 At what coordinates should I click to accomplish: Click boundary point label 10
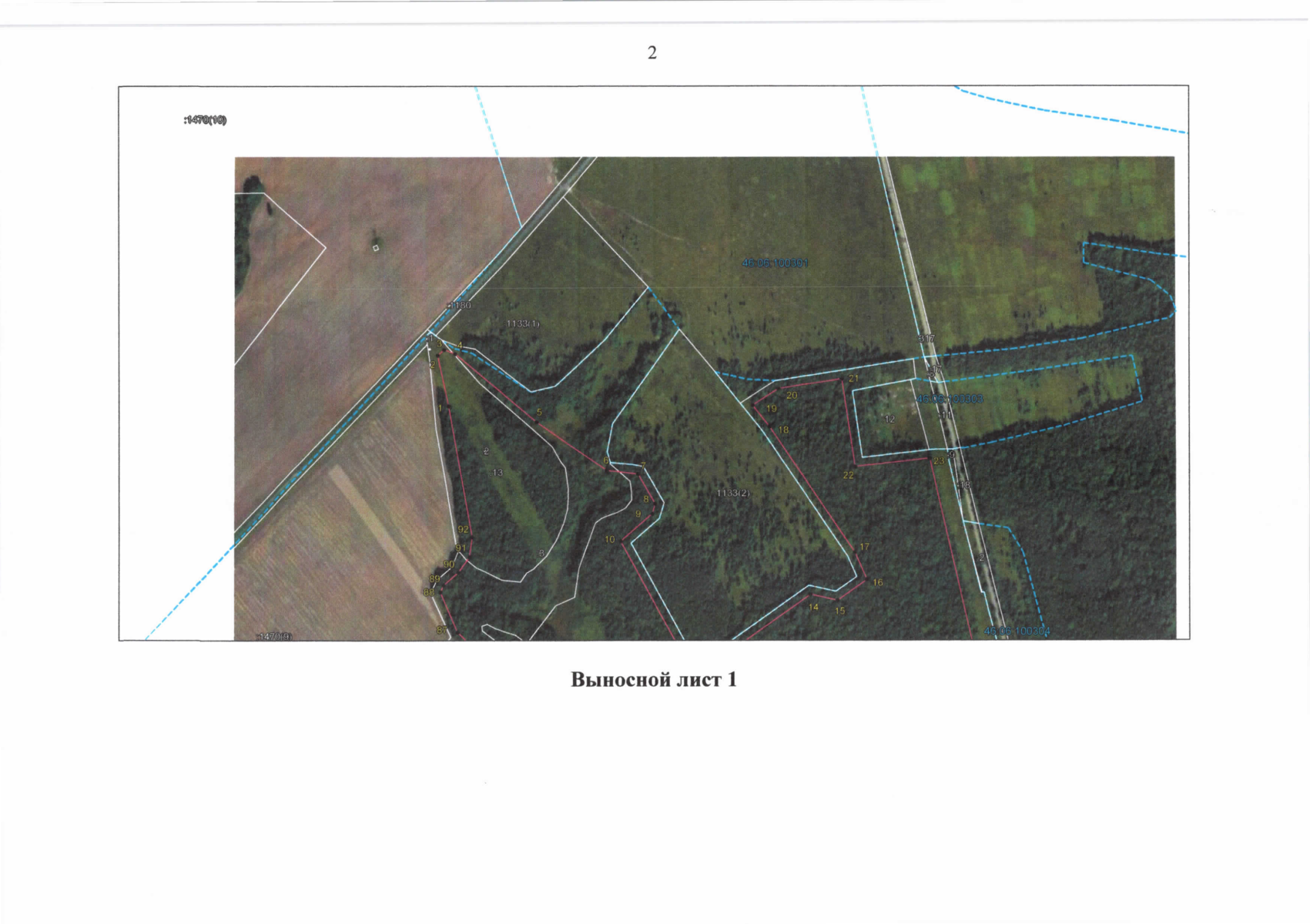click(610, 539)
